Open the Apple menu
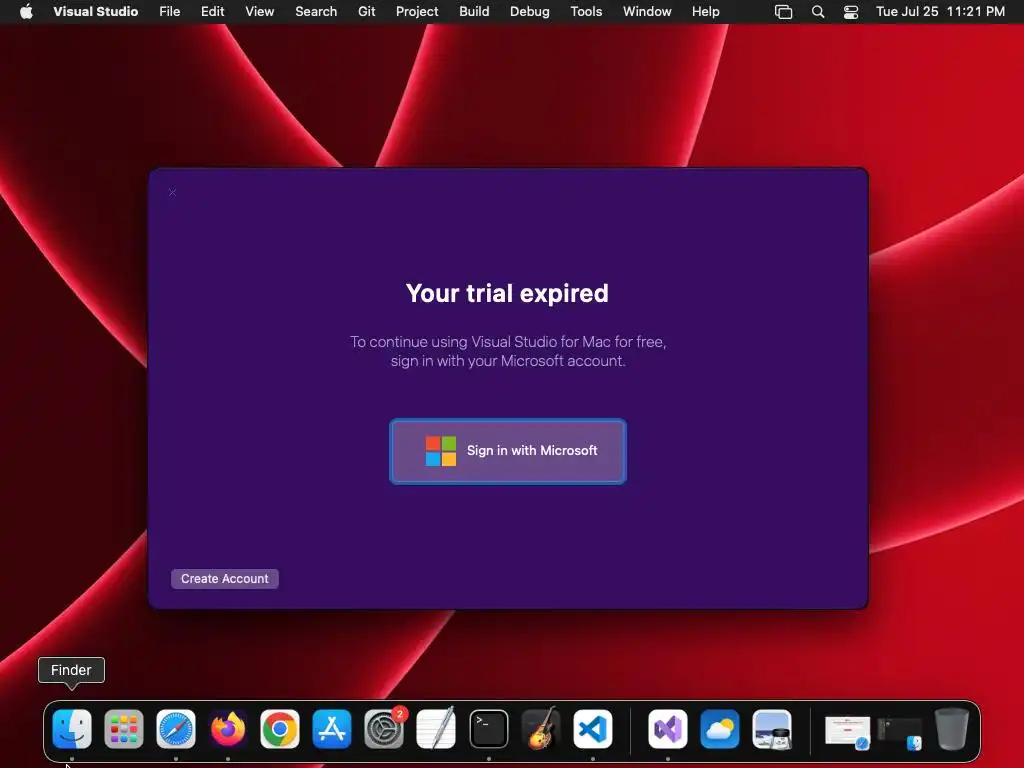 point(26,11)
